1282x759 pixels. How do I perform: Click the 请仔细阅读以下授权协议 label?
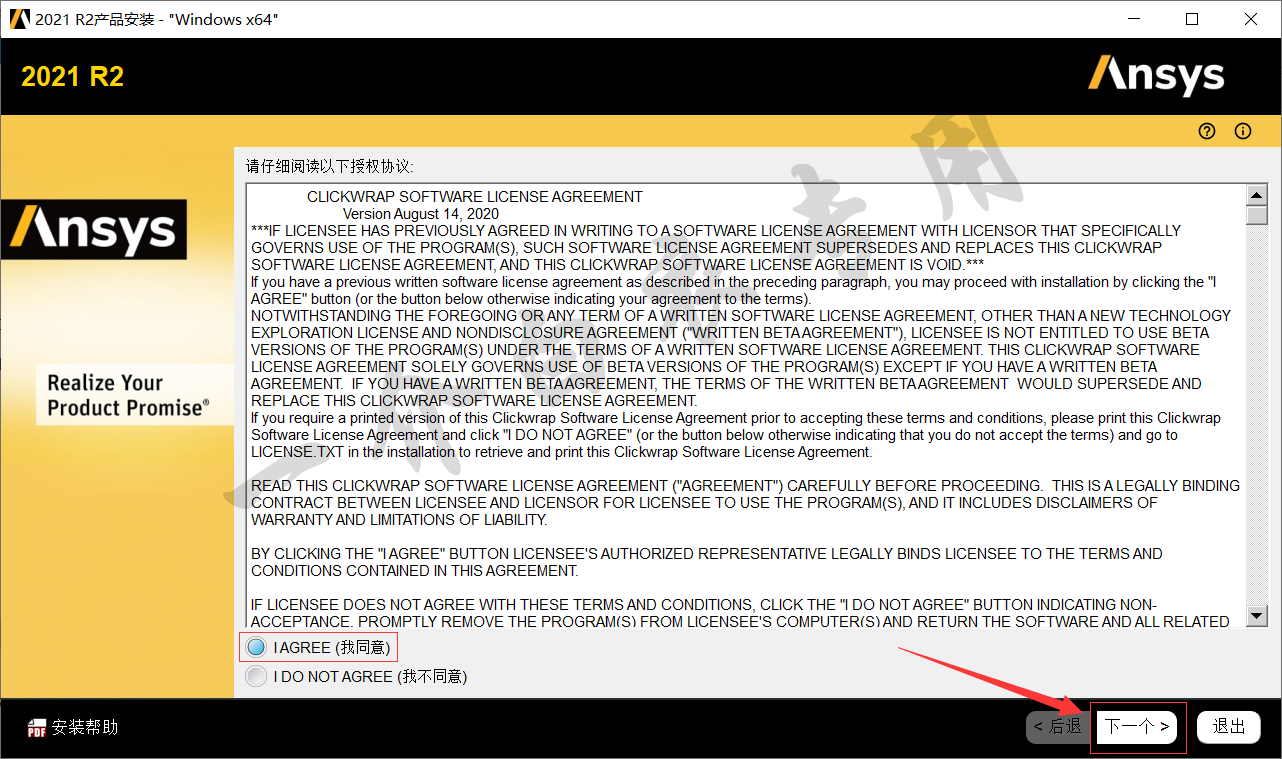pyautogui.click(x=330, y=166)
